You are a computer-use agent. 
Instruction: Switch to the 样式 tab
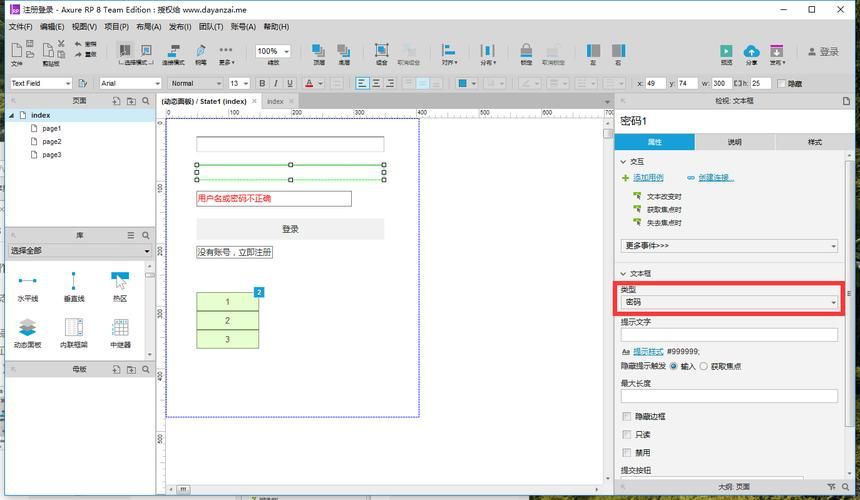[814, 142]
